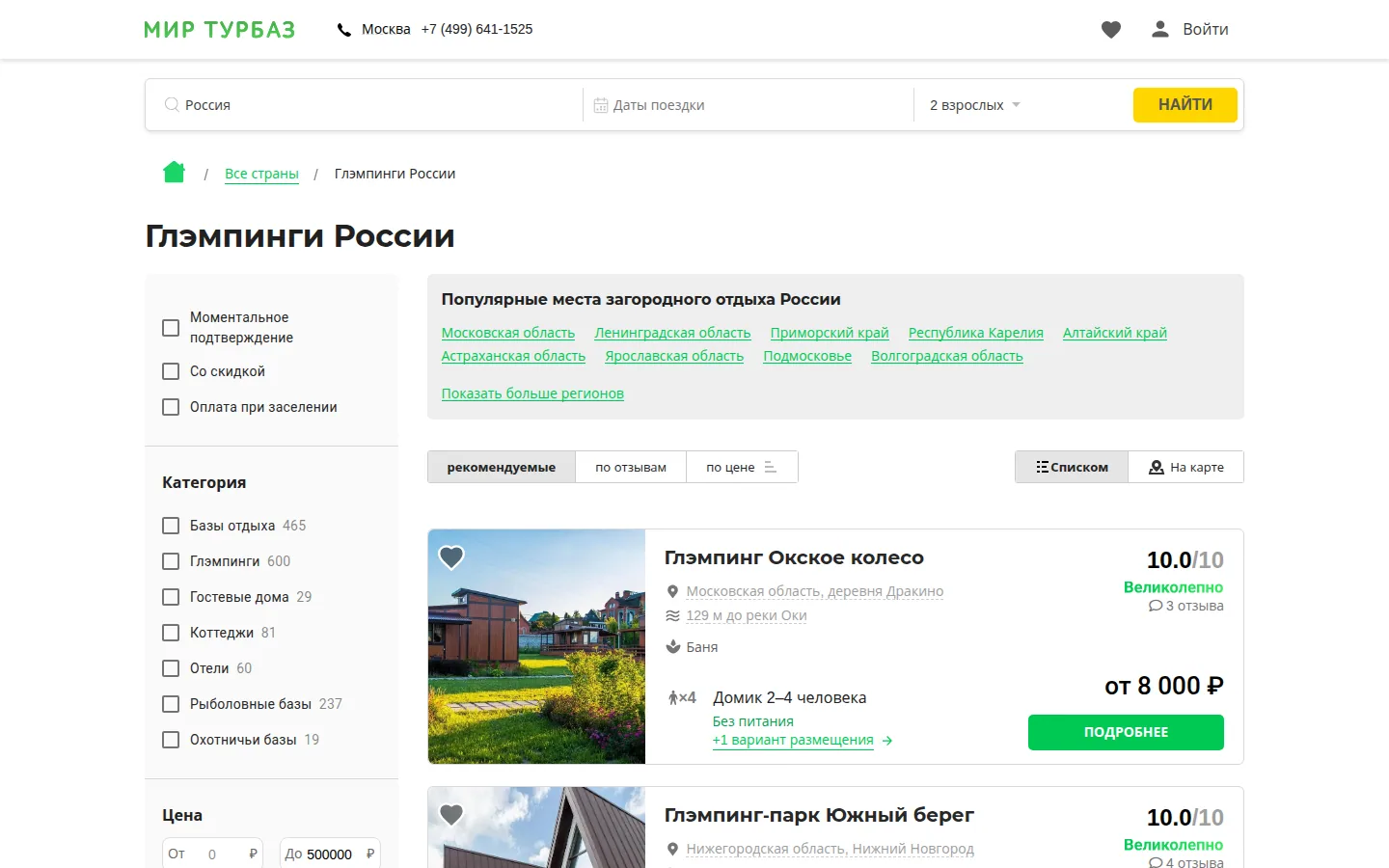1389x868 pixels.
Task: Open the Алтайский край region link
Action: (1115, 333)
